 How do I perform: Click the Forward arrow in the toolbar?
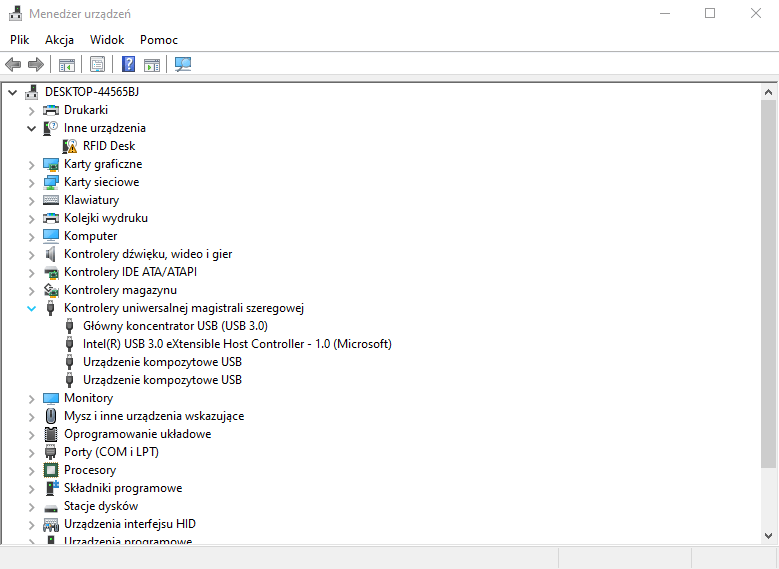(x=36, y=65)
